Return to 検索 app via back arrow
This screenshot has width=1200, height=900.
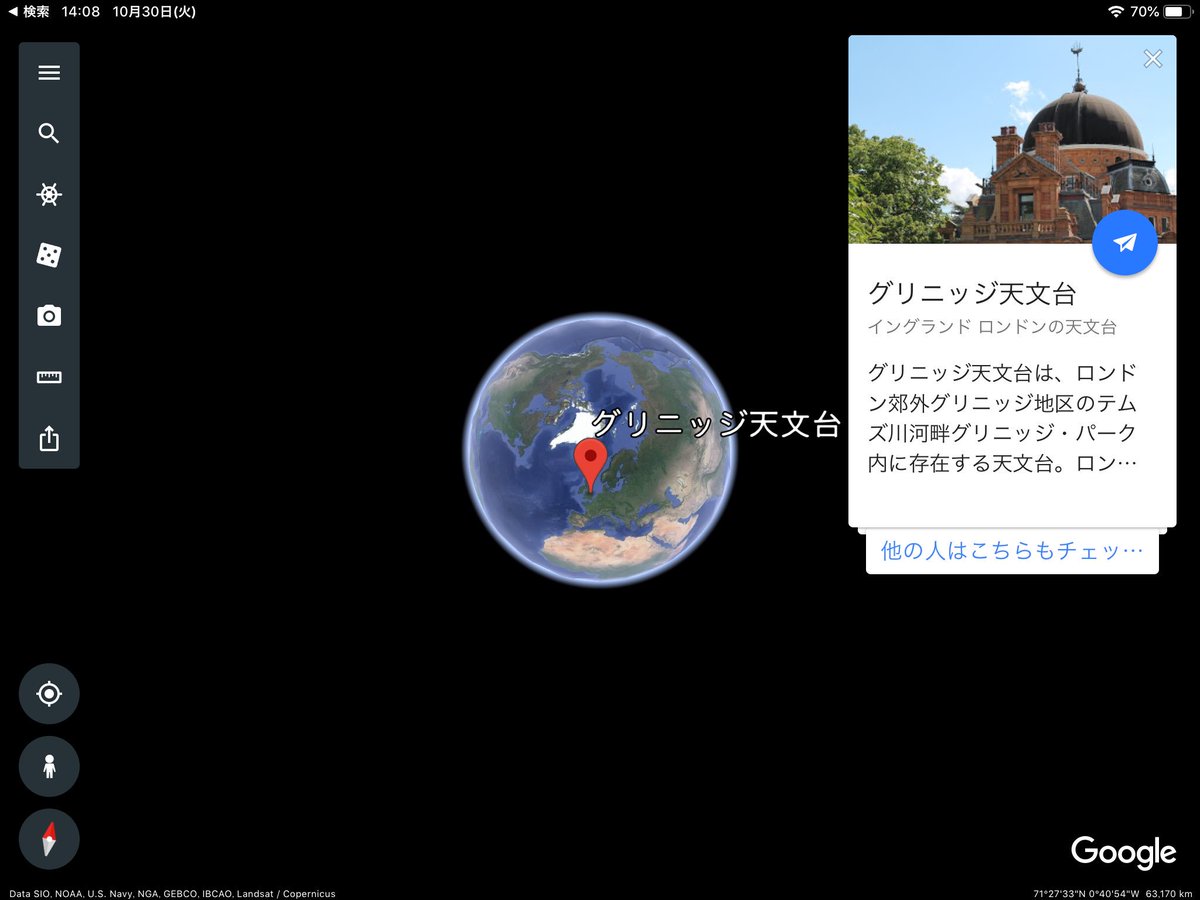pyautogui.click(x=28, y=12)
